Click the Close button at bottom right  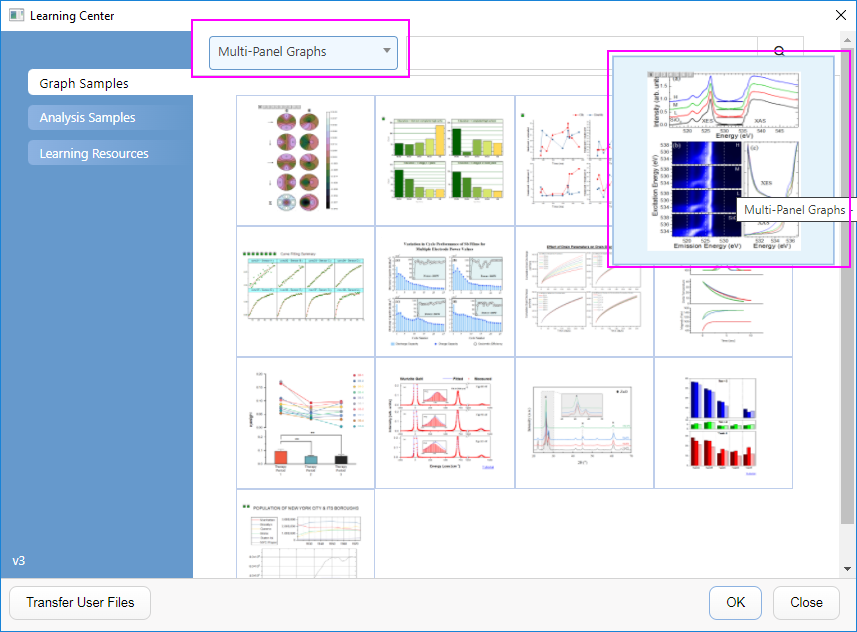[806, 603]
